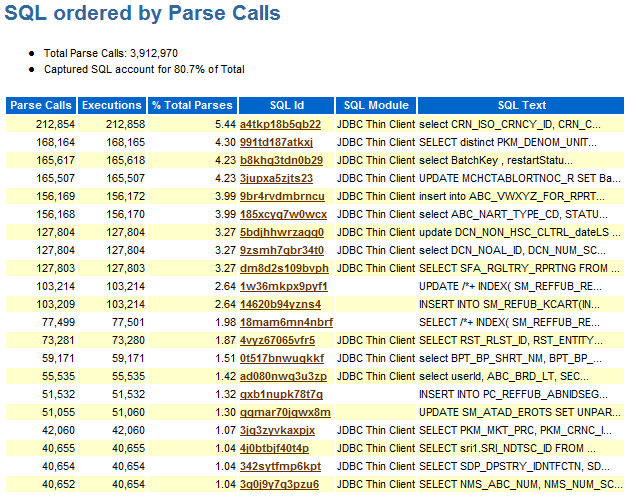Image resolution: width=637 pixels, height=502 pixels.
Task: Follow the 3jupxa5zjts23 SQL link
Action: [276, 178]
